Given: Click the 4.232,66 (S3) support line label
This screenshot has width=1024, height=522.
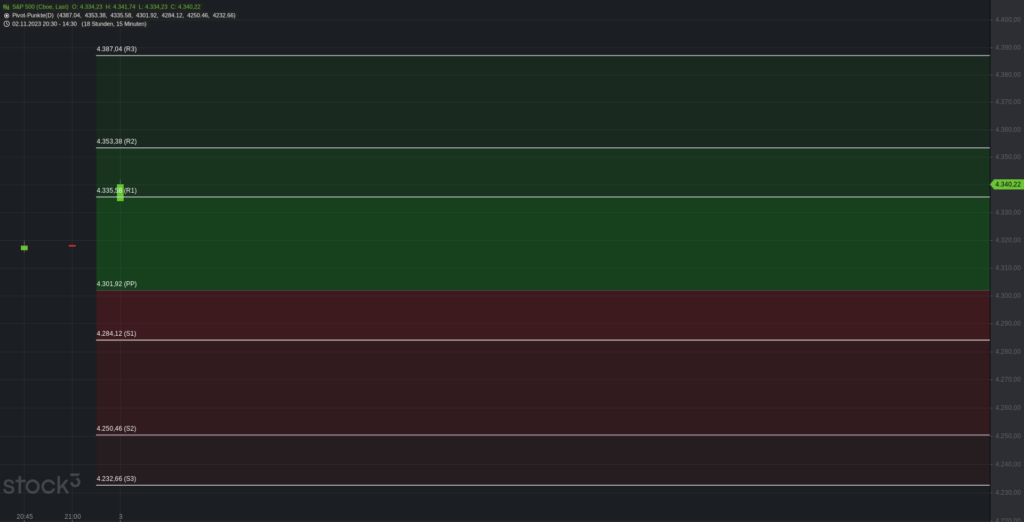Looking at the screenshot, I should (x=116, y=479).
